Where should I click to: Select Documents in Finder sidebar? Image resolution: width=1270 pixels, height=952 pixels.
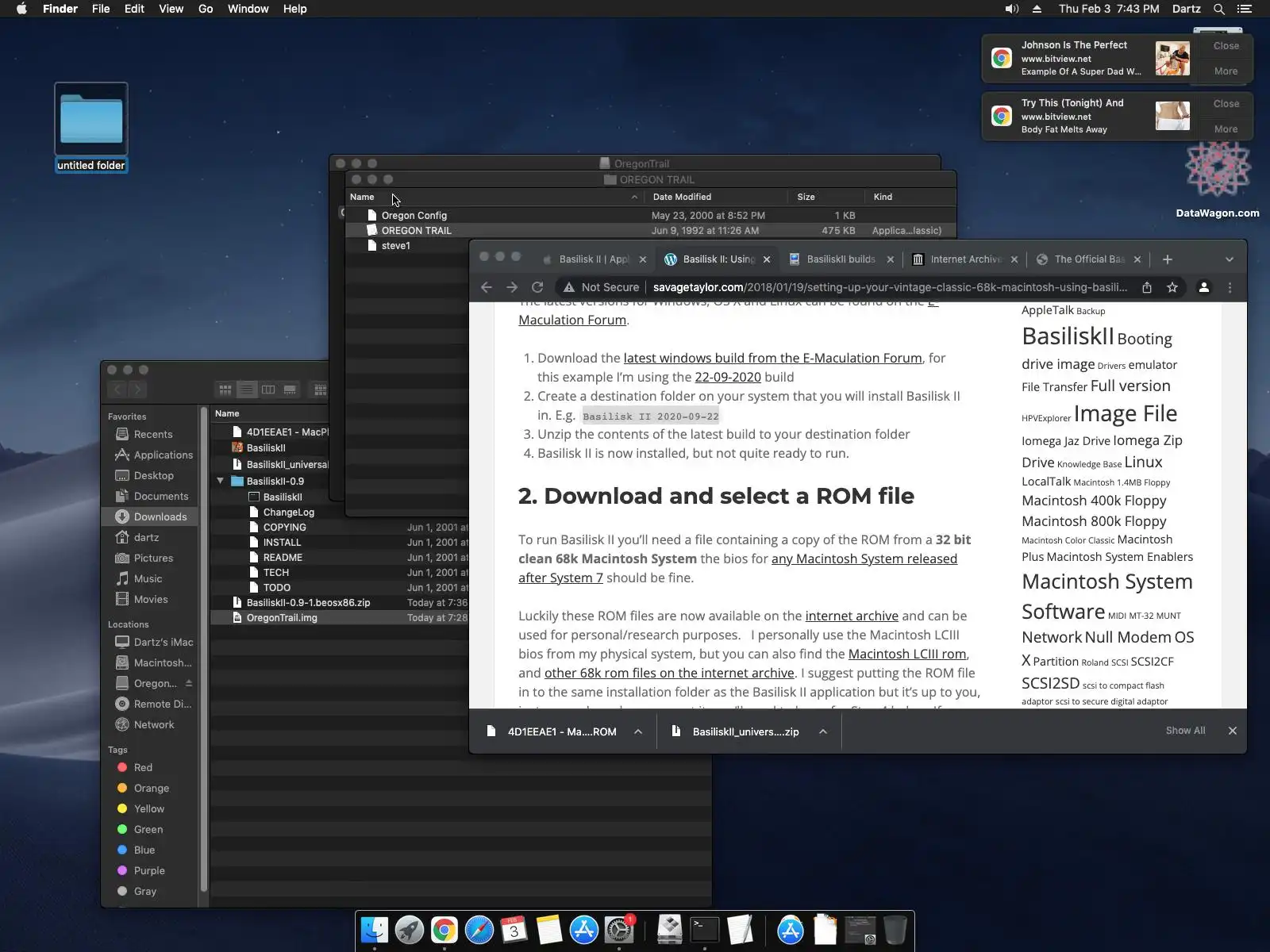pos(161,496)
